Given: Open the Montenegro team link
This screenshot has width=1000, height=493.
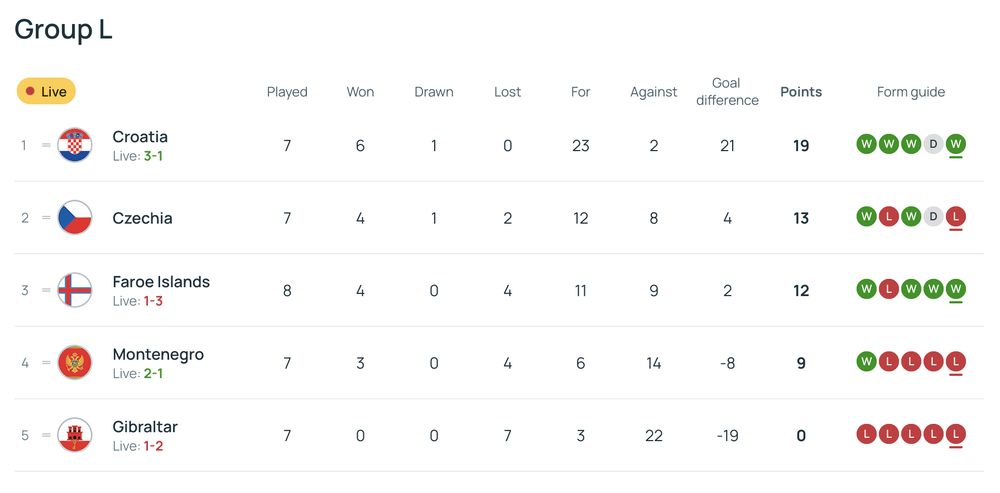Looking at the screenshot, I should click(x=158, y=355).
